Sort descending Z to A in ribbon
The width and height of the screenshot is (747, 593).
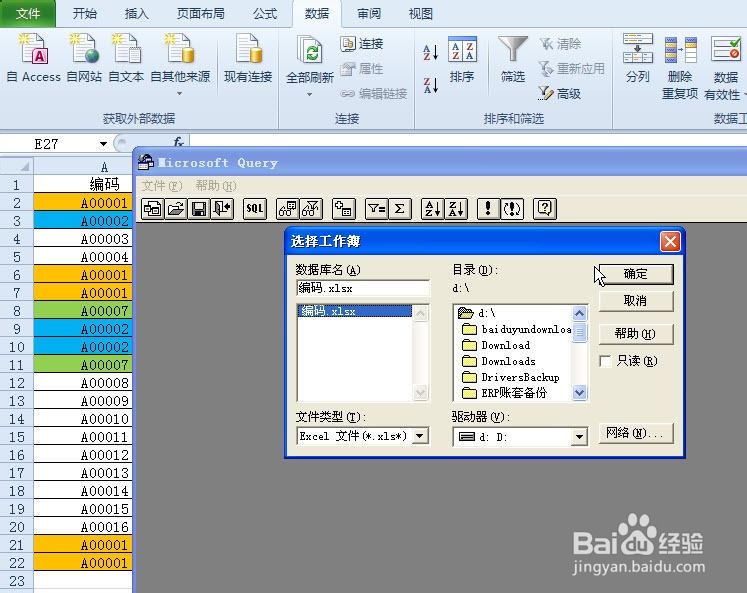tap(431, 85)
